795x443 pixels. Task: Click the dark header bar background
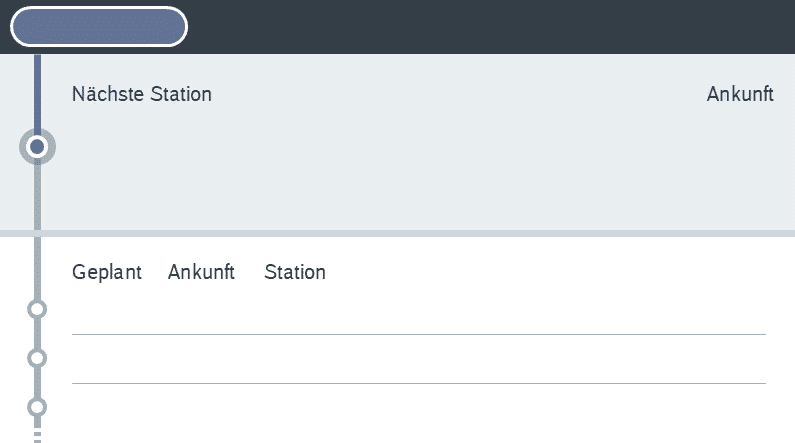[x=500, y=27]
